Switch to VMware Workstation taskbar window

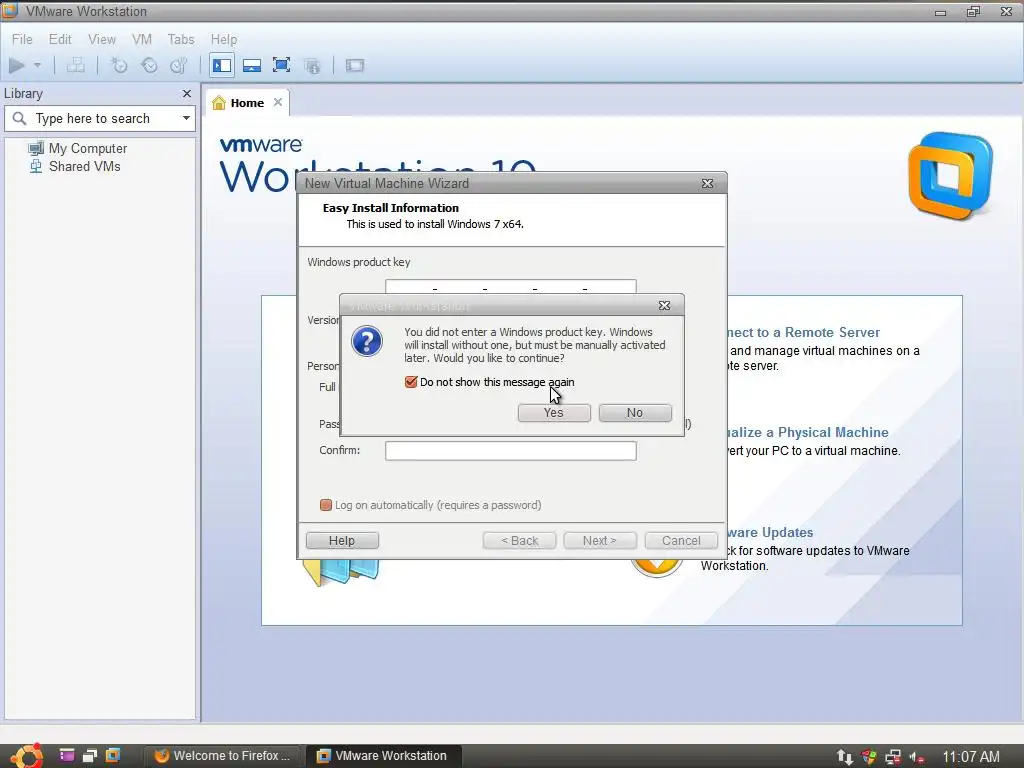pos(383,756)
